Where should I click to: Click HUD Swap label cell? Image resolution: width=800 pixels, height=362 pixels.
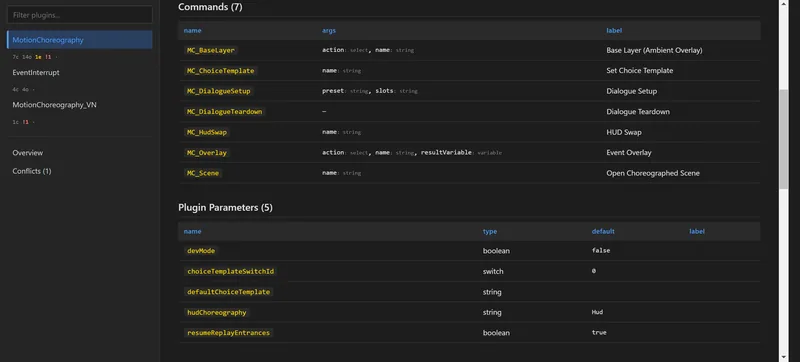pyautogui.click(x=623, y=132)
